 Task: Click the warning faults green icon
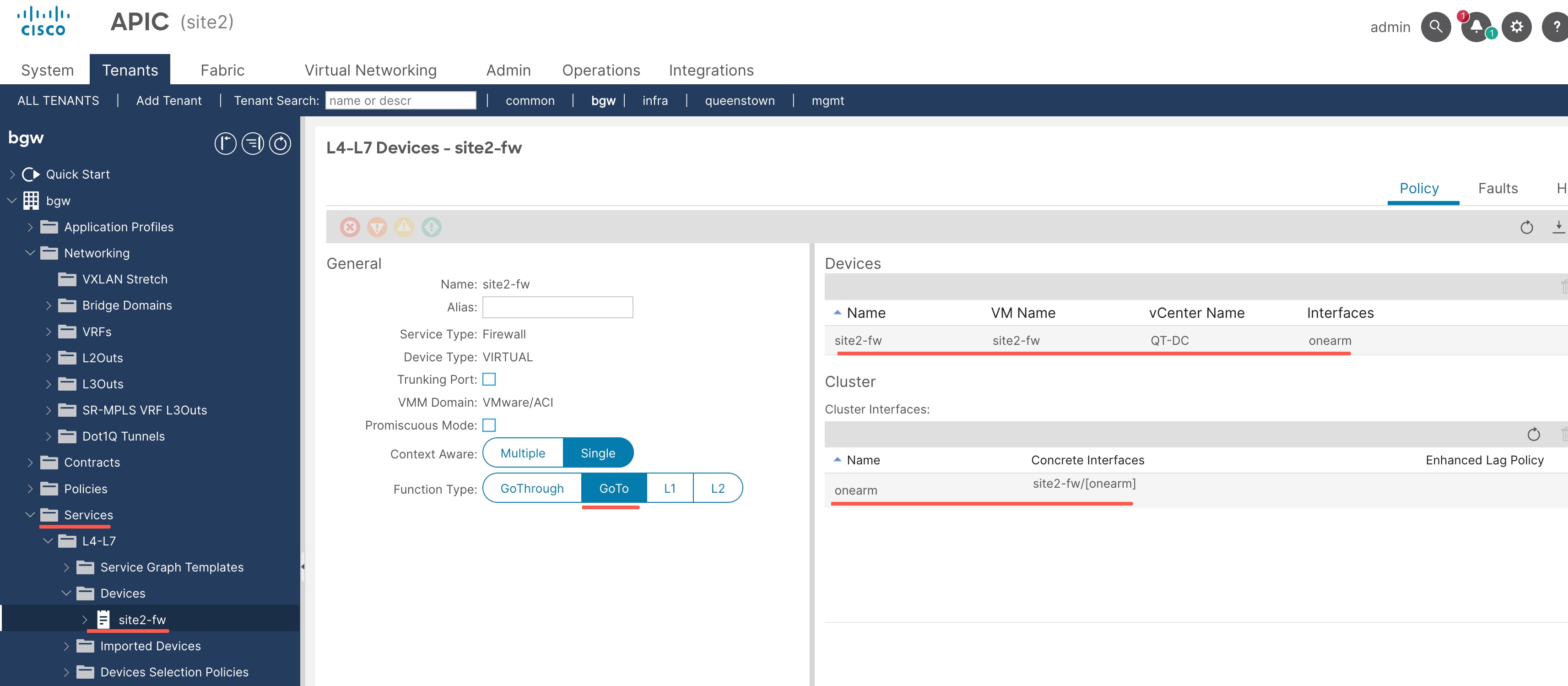click(432, 227)
